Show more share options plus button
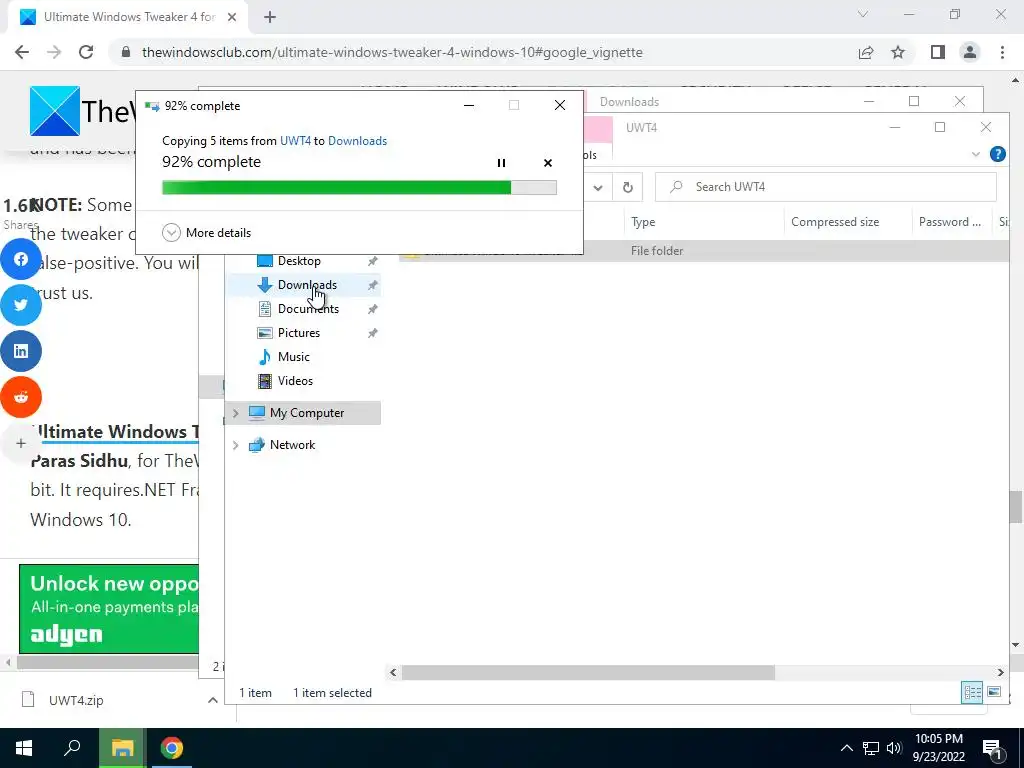Viewport: 1024px width, 768px height. pos(21,443)
